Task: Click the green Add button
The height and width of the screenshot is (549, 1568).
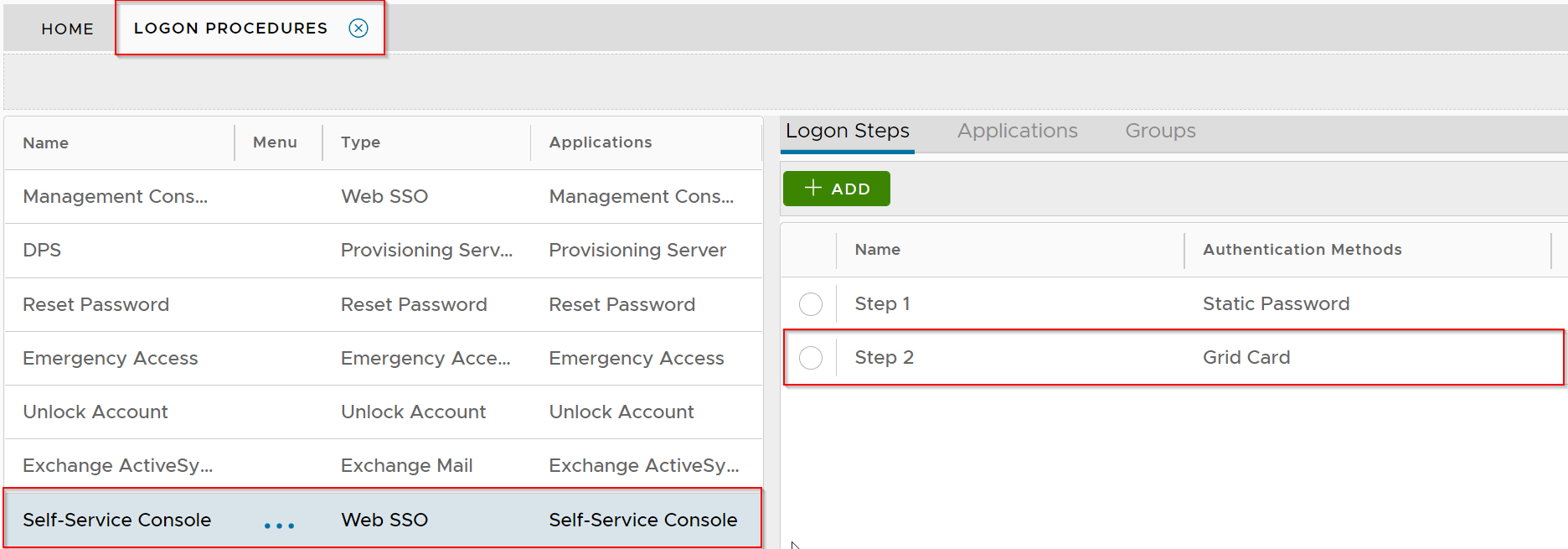Action: [x=836, y=189]
